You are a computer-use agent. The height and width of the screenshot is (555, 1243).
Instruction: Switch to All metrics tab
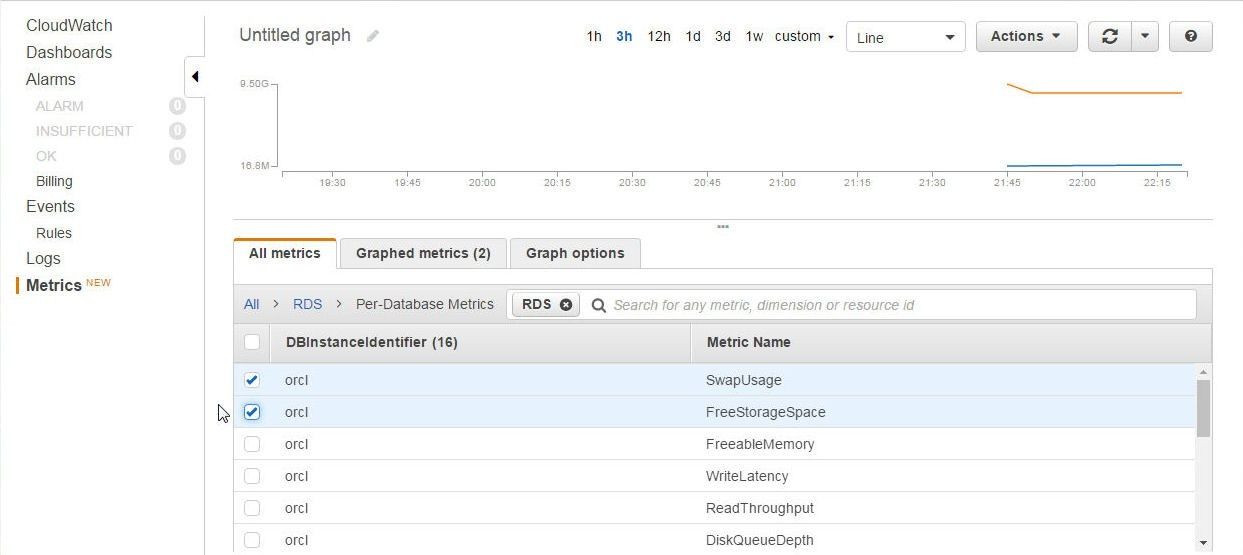click(285, 253)
